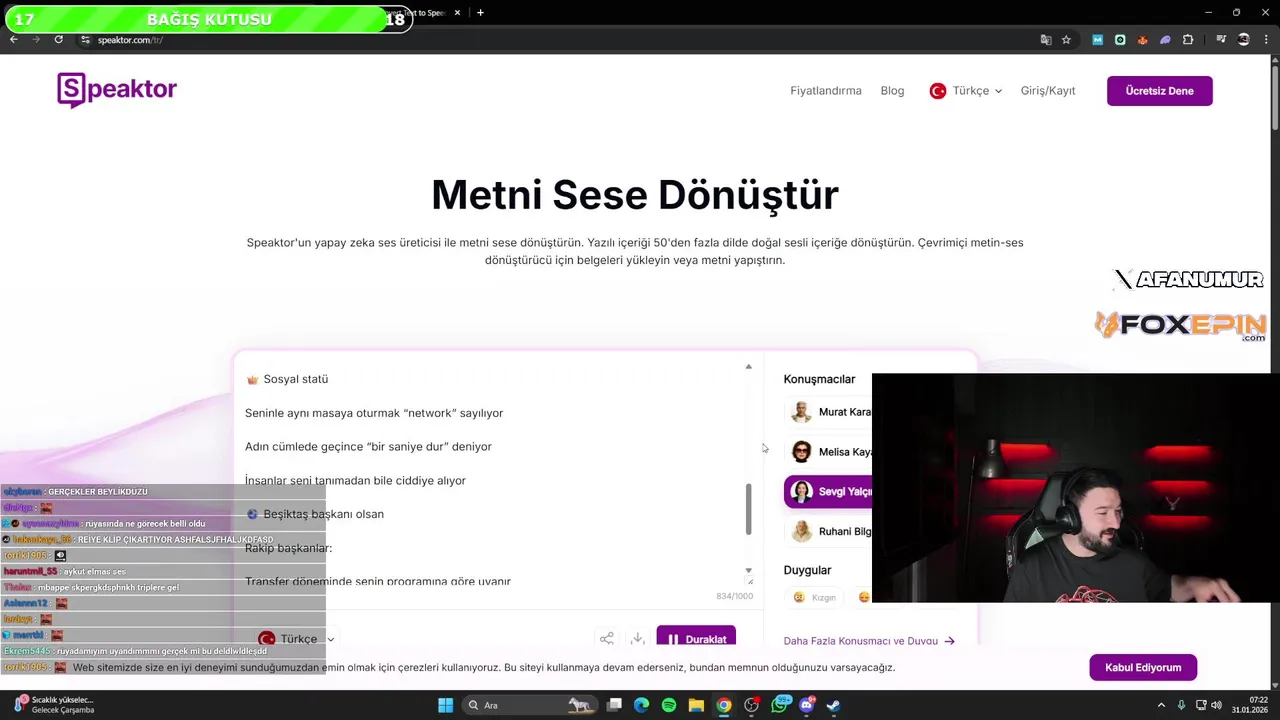
Task: Select the Murat Kara speaker
Action: tap(829, 412)
